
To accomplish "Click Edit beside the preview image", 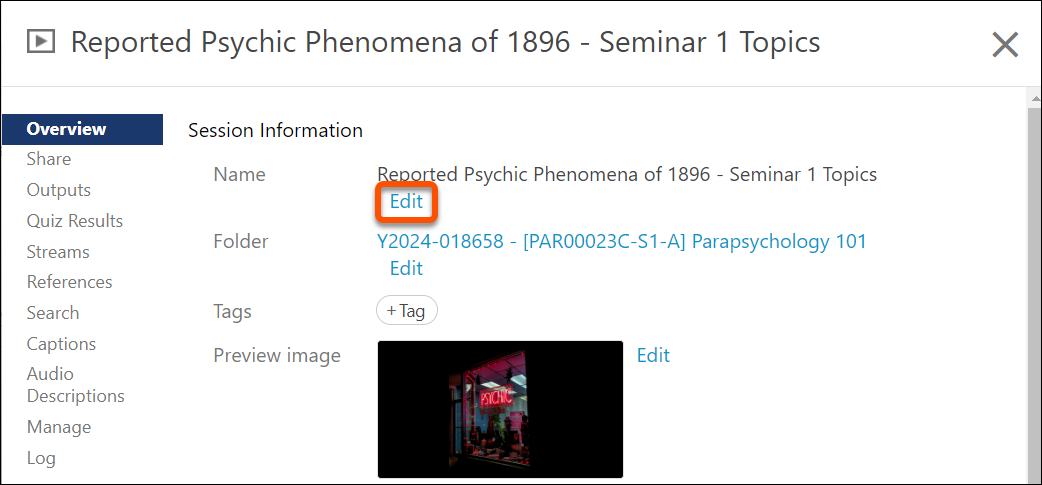I will 653,355.
